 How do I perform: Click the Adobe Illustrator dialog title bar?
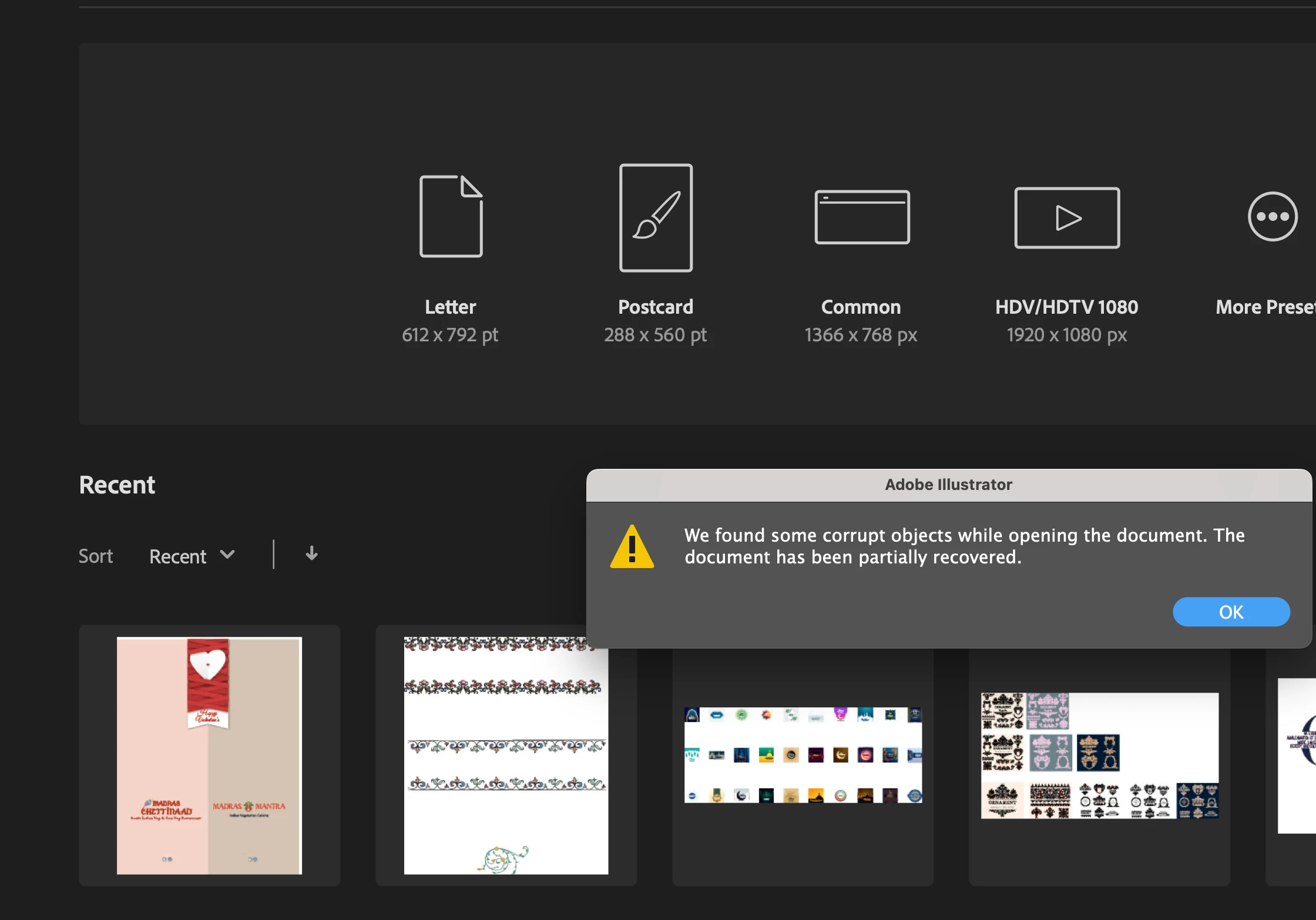(948, 485)
